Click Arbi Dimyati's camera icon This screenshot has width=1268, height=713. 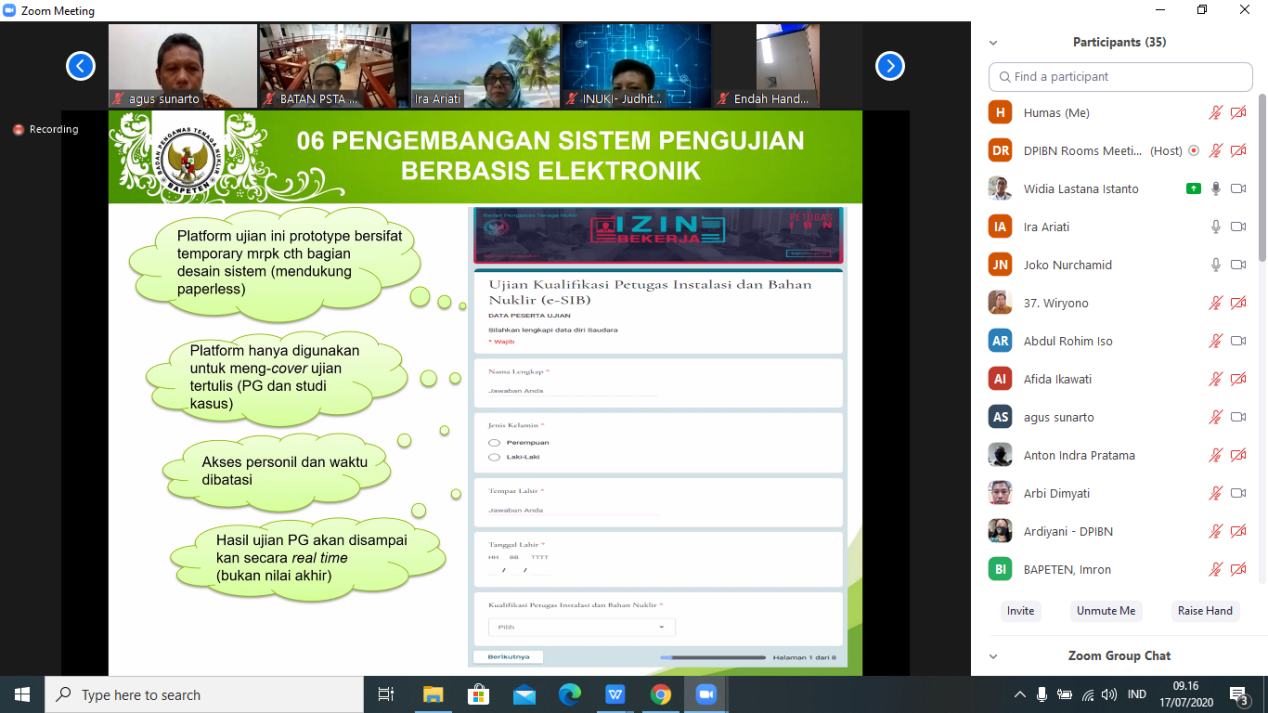1238,493
